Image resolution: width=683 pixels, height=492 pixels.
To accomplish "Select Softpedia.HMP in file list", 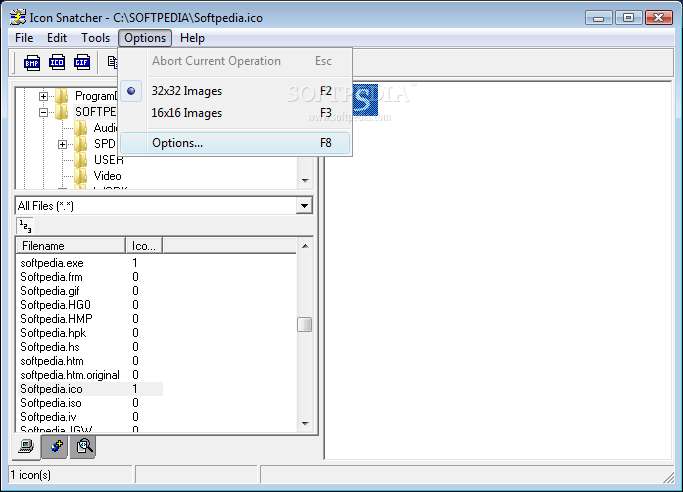I will [x=56, y=319].
